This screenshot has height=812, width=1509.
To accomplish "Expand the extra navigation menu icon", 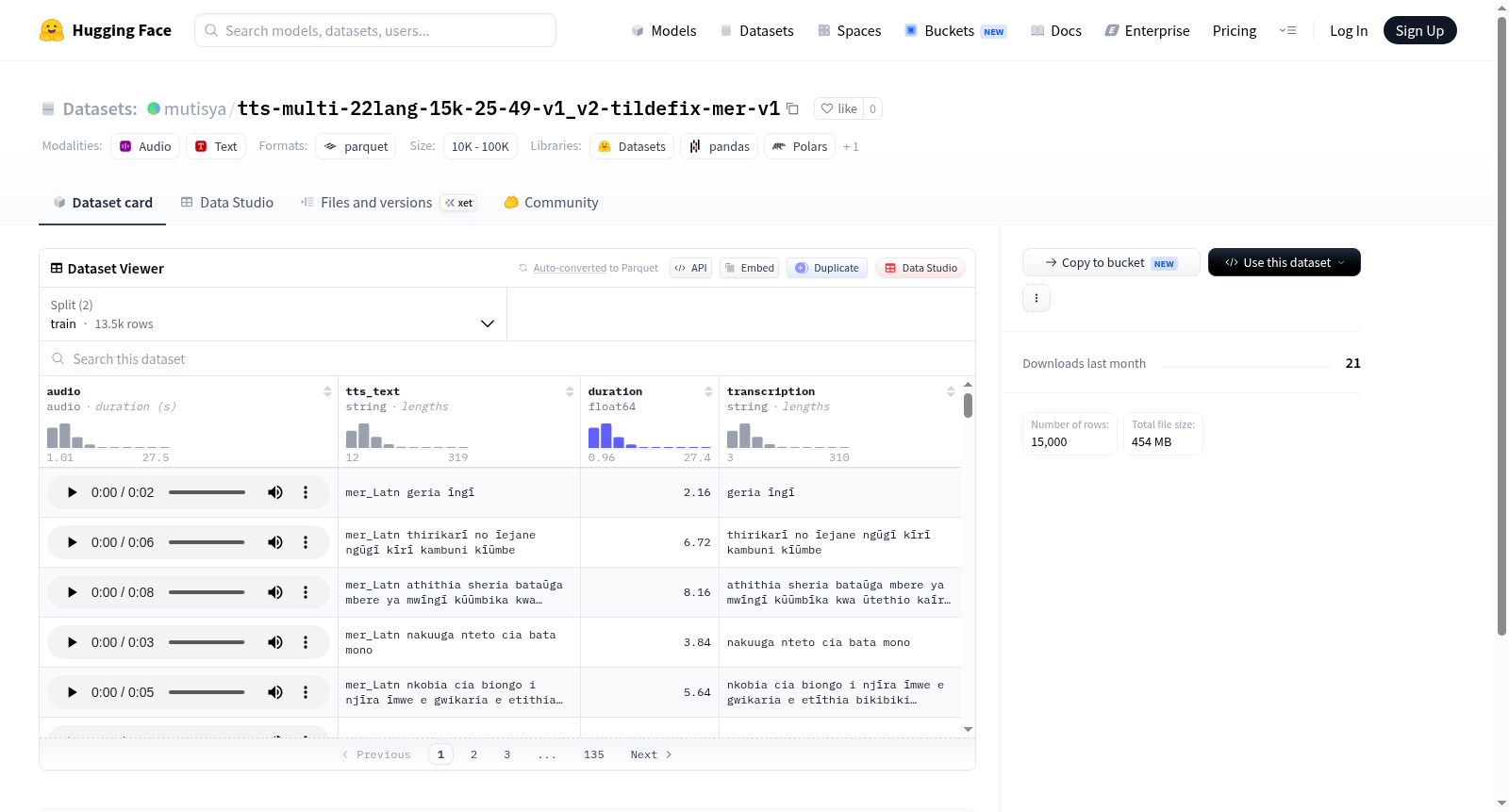I will [x=1287, y=30].
